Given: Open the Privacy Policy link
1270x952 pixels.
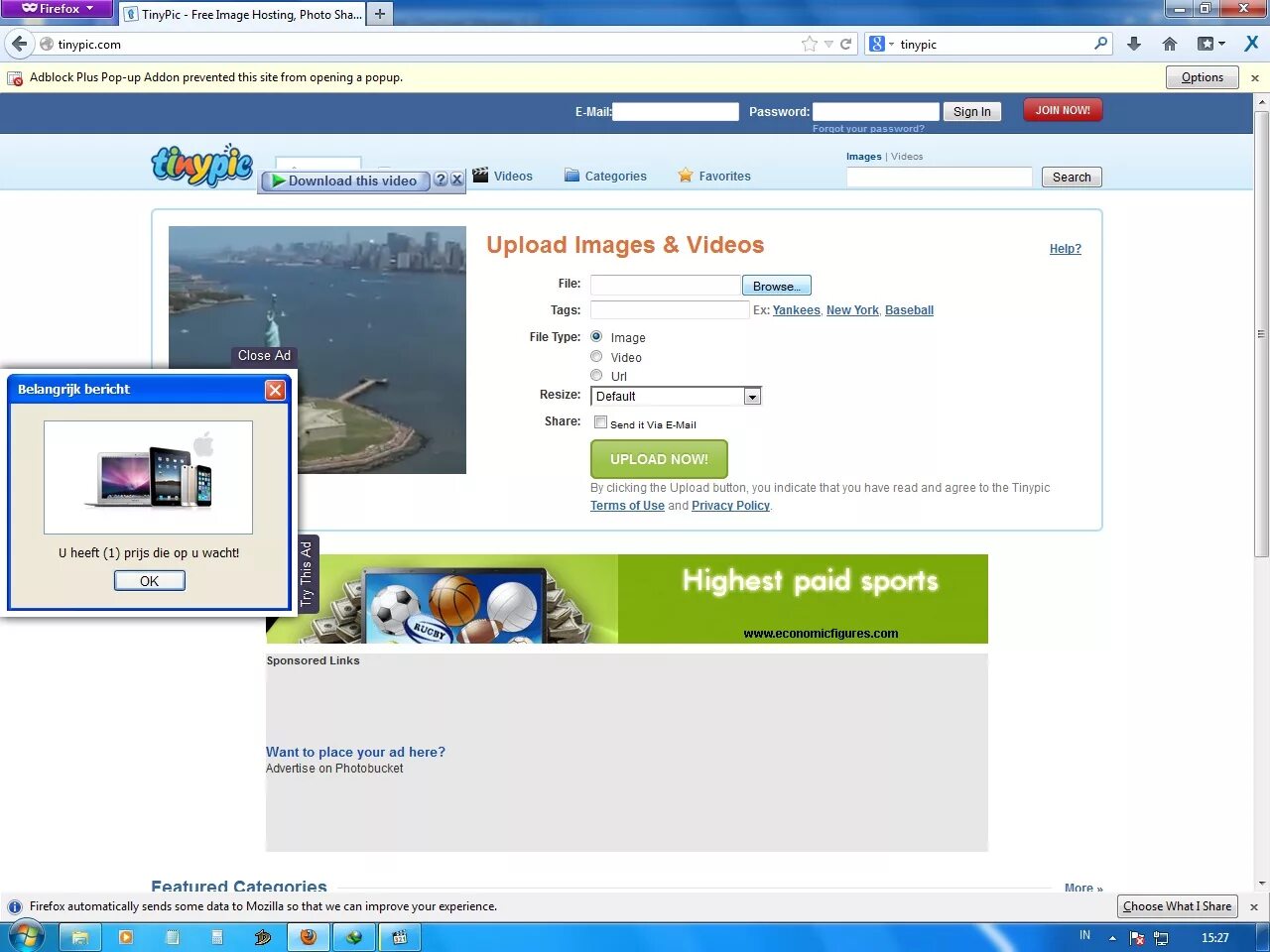Looking at the screenshot, I should pos(730,506).
